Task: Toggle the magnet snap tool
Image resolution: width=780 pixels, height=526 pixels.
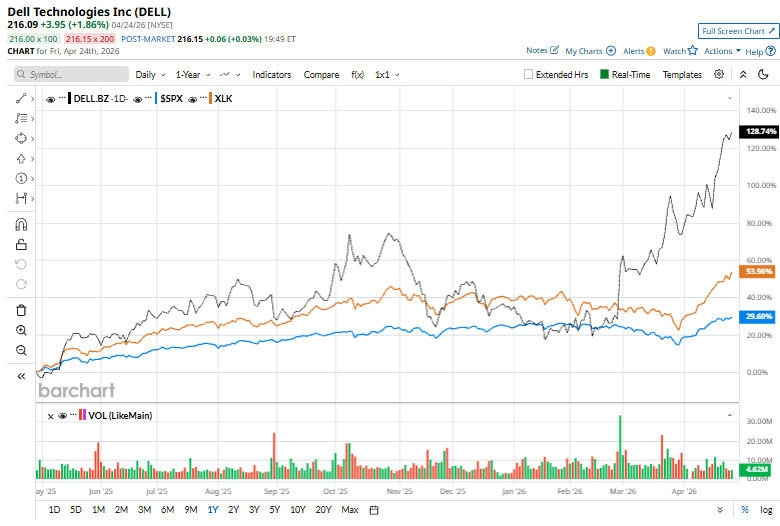Action: tap(21, 225)
